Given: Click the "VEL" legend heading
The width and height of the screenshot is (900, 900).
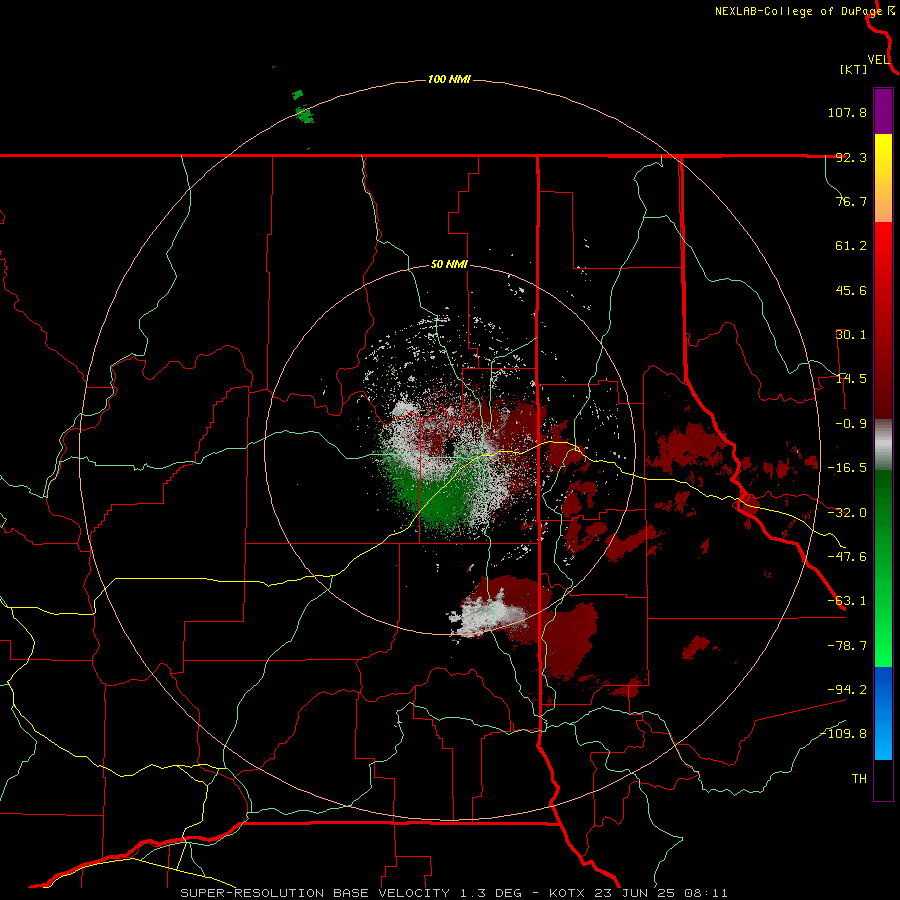Looking at the screenshot, I should [x=878, y=60].
